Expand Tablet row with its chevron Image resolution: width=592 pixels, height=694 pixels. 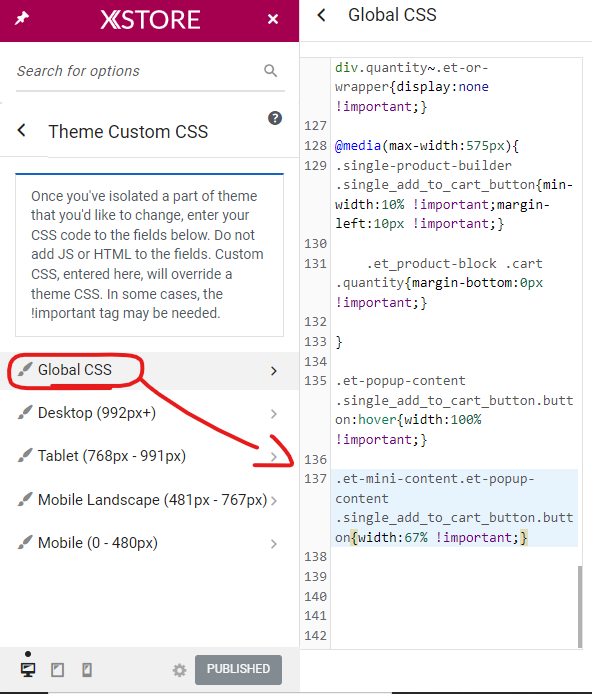coord(274,456)
